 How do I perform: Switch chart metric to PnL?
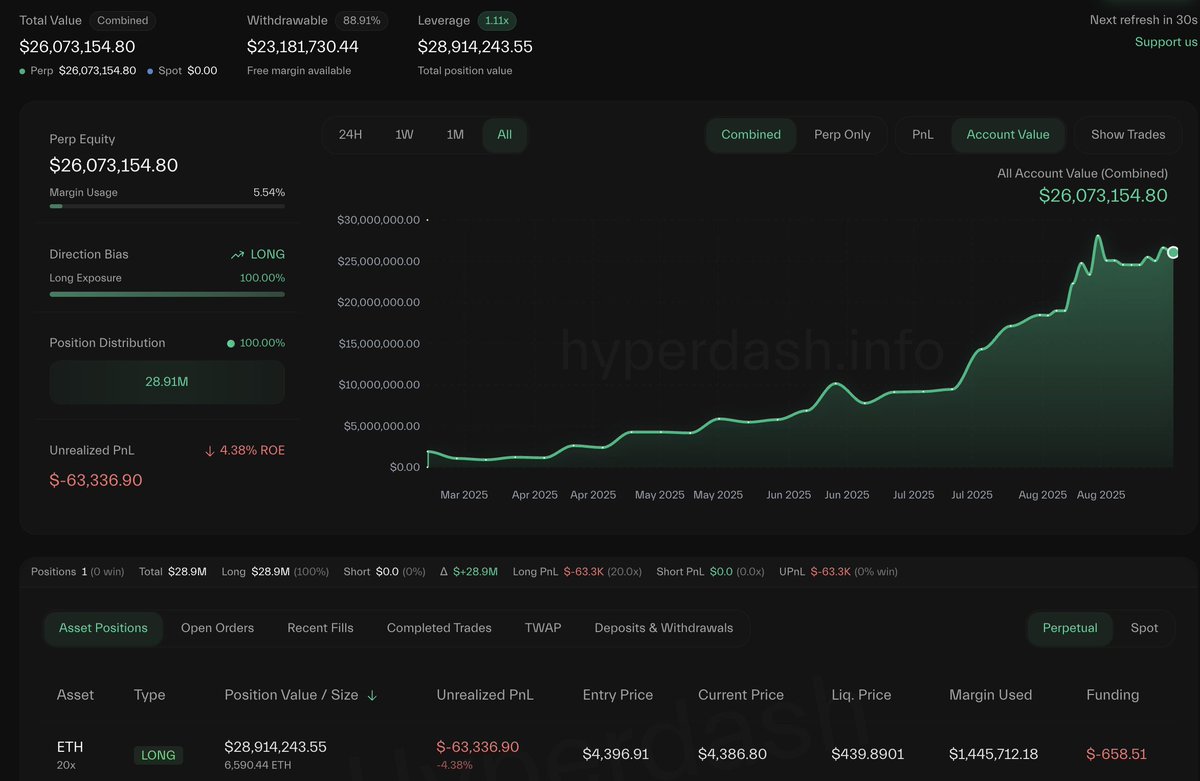923,135
